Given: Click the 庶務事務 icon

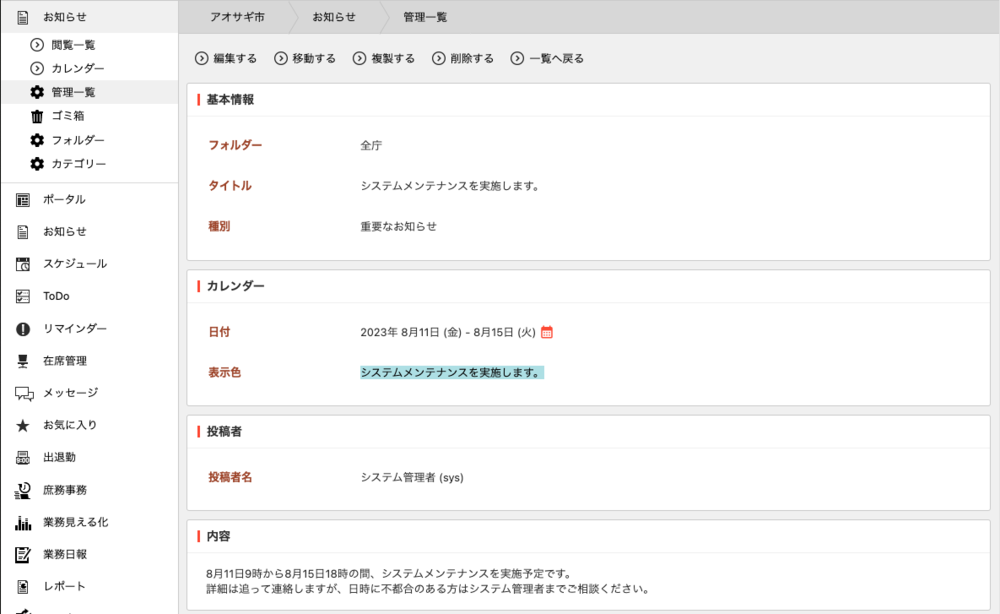Looking at the screenshot, I should tap(23, 490).
